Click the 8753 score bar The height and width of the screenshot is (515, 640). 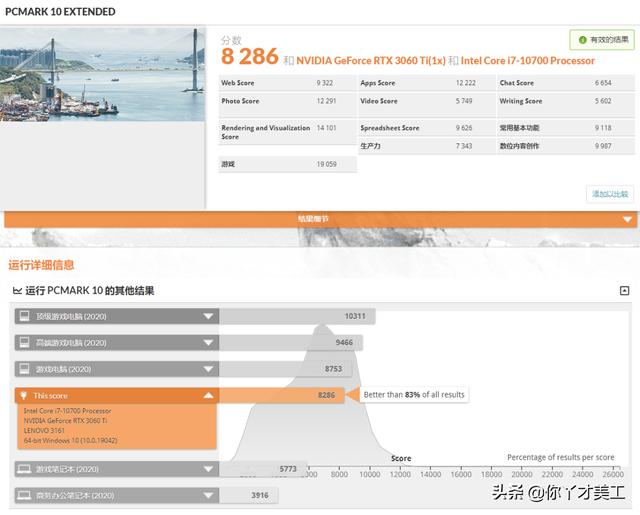coord(285,369)
